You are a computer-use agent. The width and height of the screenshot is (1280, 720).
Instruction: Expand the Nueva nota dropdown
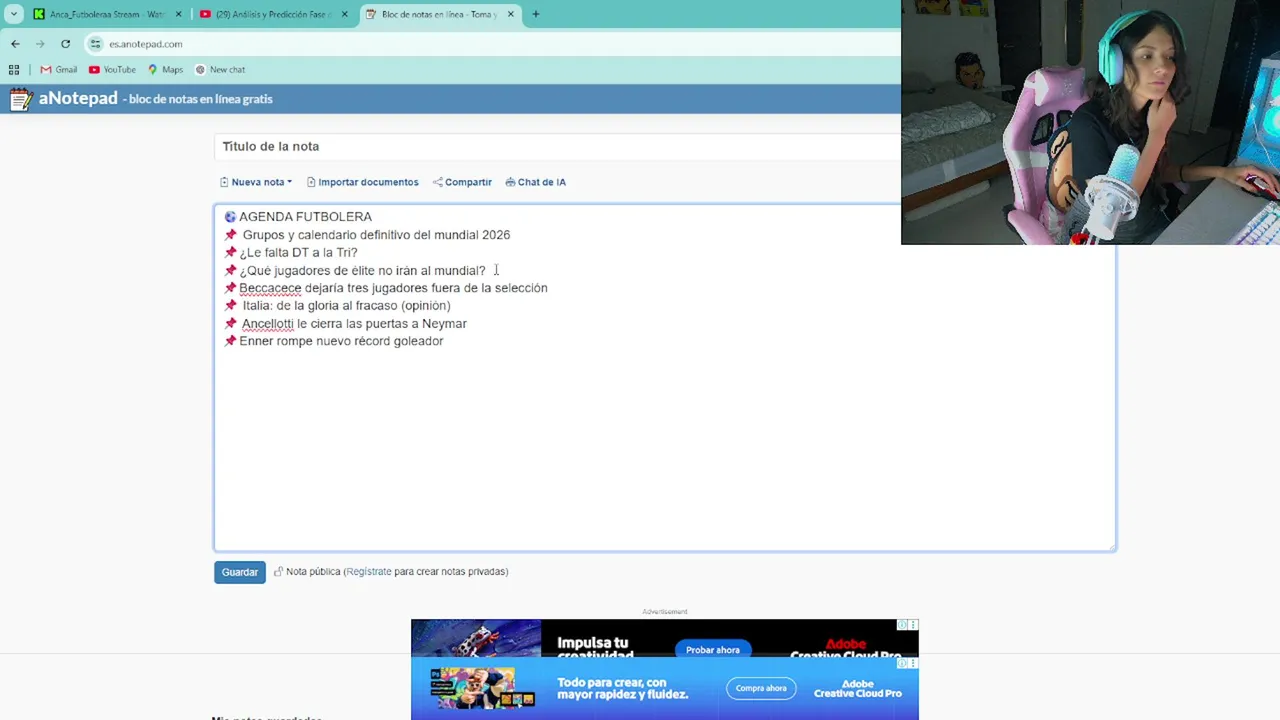pyautogui.click(x=256, y=182)
